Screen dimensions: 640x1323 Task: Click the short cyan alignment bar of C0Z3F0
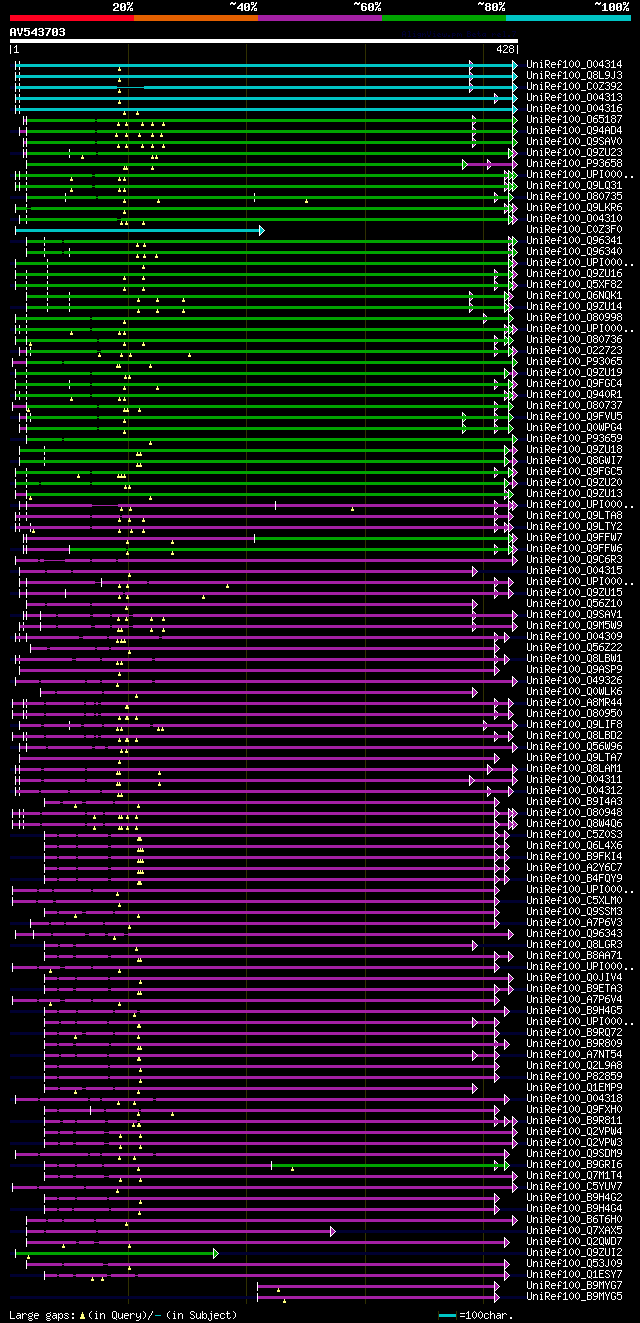(x=139, y=230)
